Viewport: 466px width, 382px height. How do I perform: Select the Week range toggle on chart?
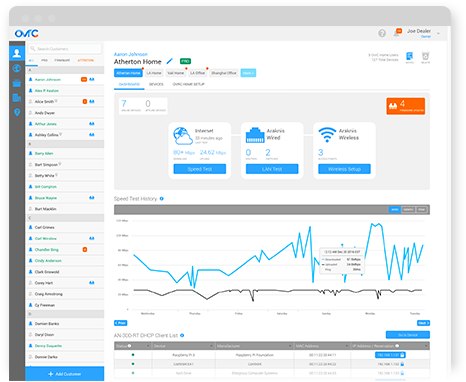click(395, 210)
